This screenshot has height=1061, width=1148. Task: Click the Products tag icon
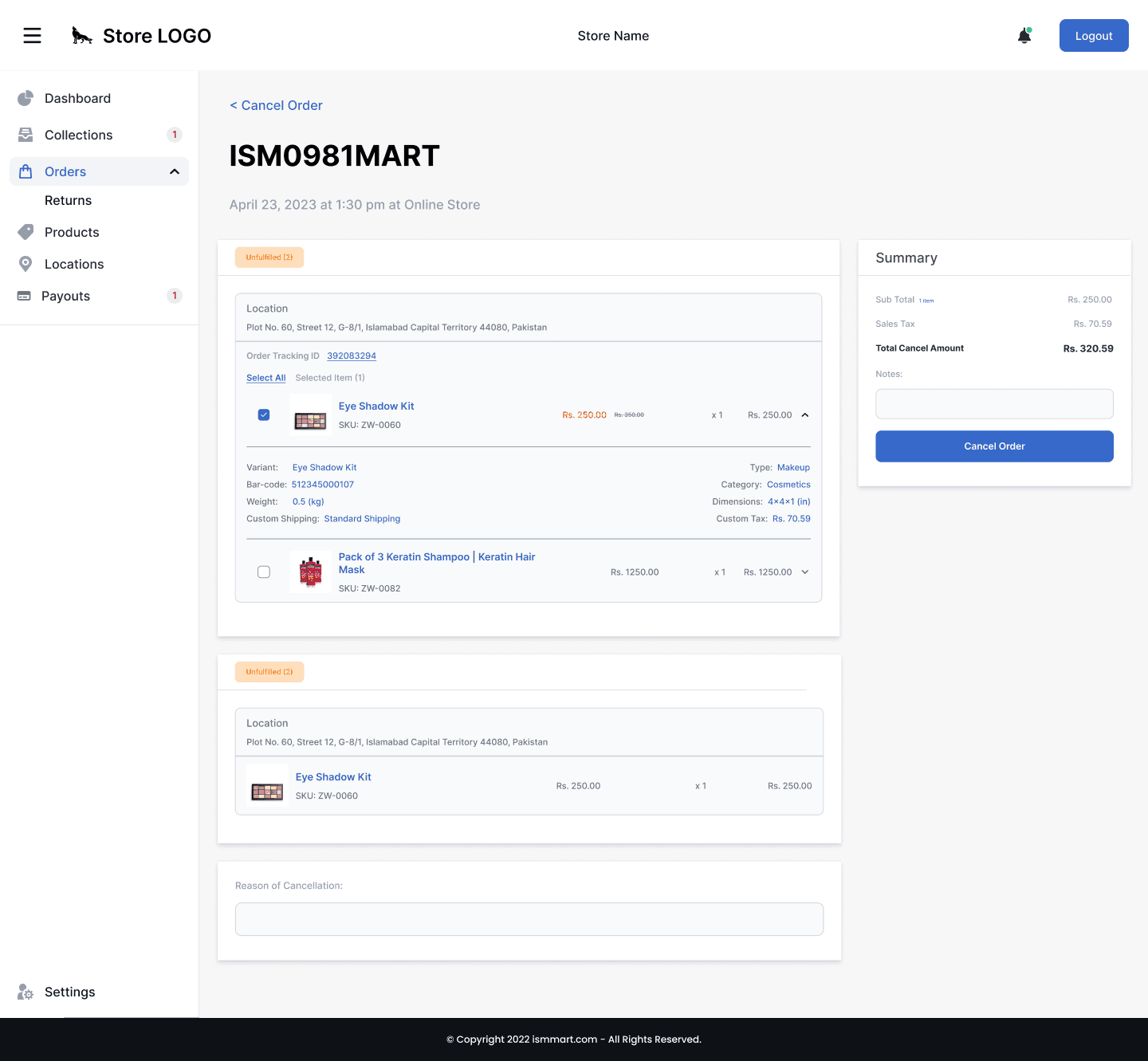pyautogui.click(x=26, y=232)
